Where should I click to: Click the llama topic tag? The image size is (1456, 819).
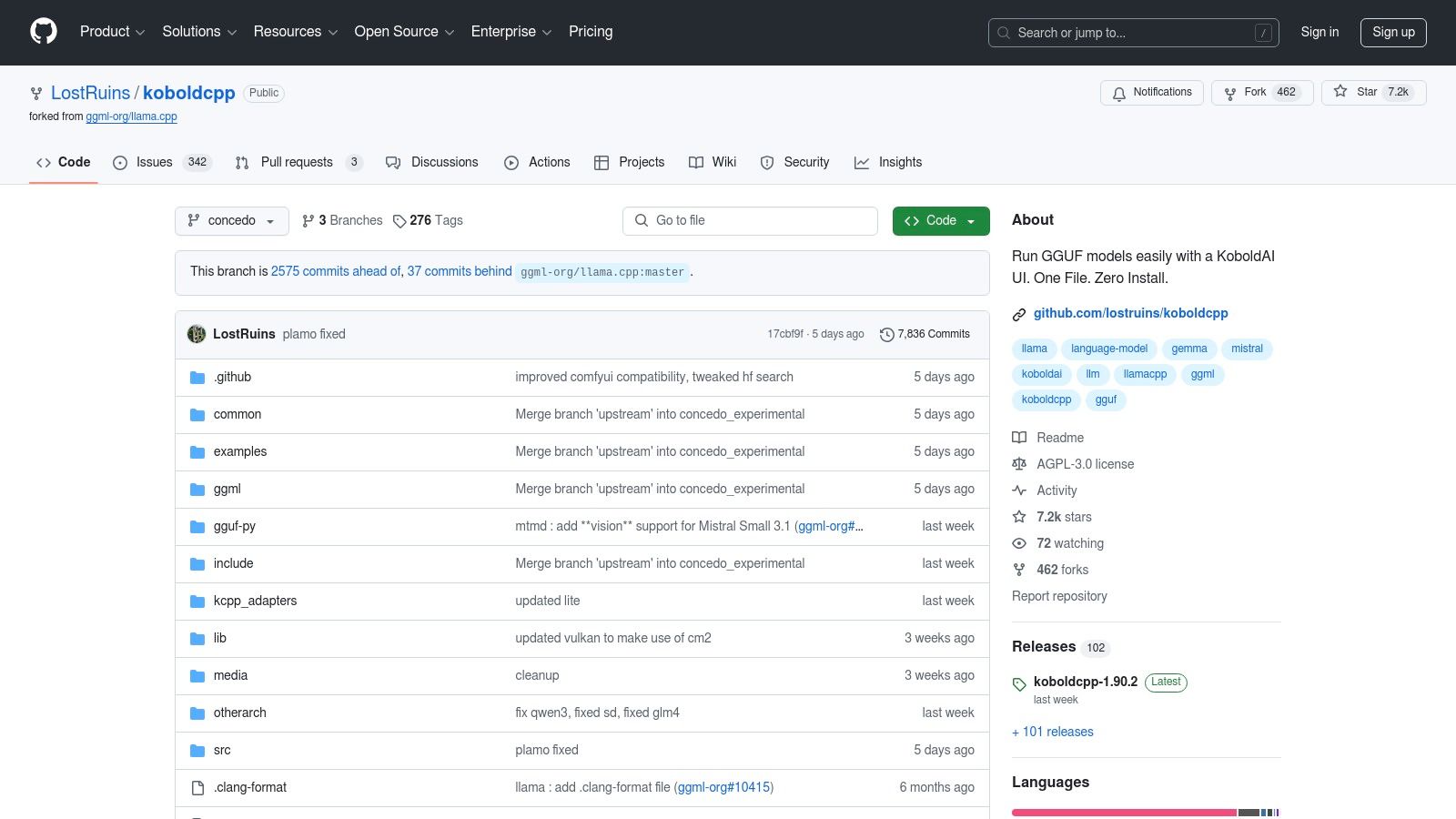(1034, 349)
